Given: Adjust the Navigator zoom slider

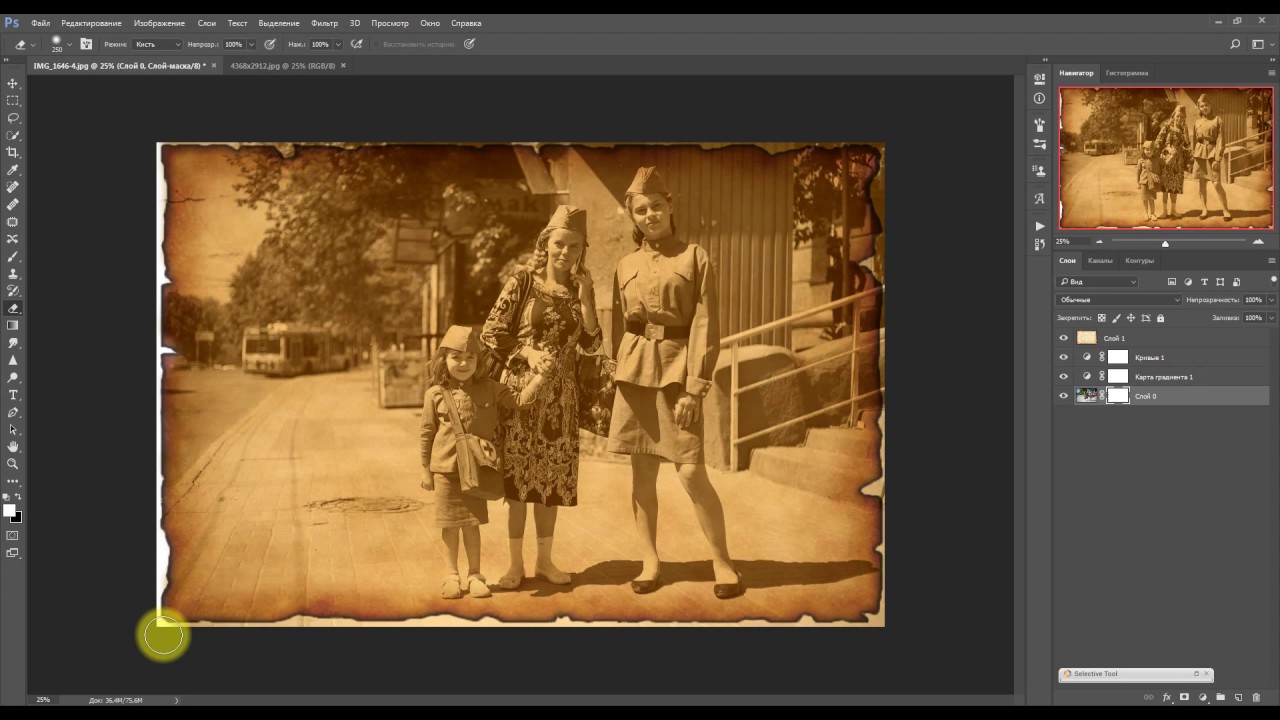Looking at the screenshot, I should (x=1165, y=243).
